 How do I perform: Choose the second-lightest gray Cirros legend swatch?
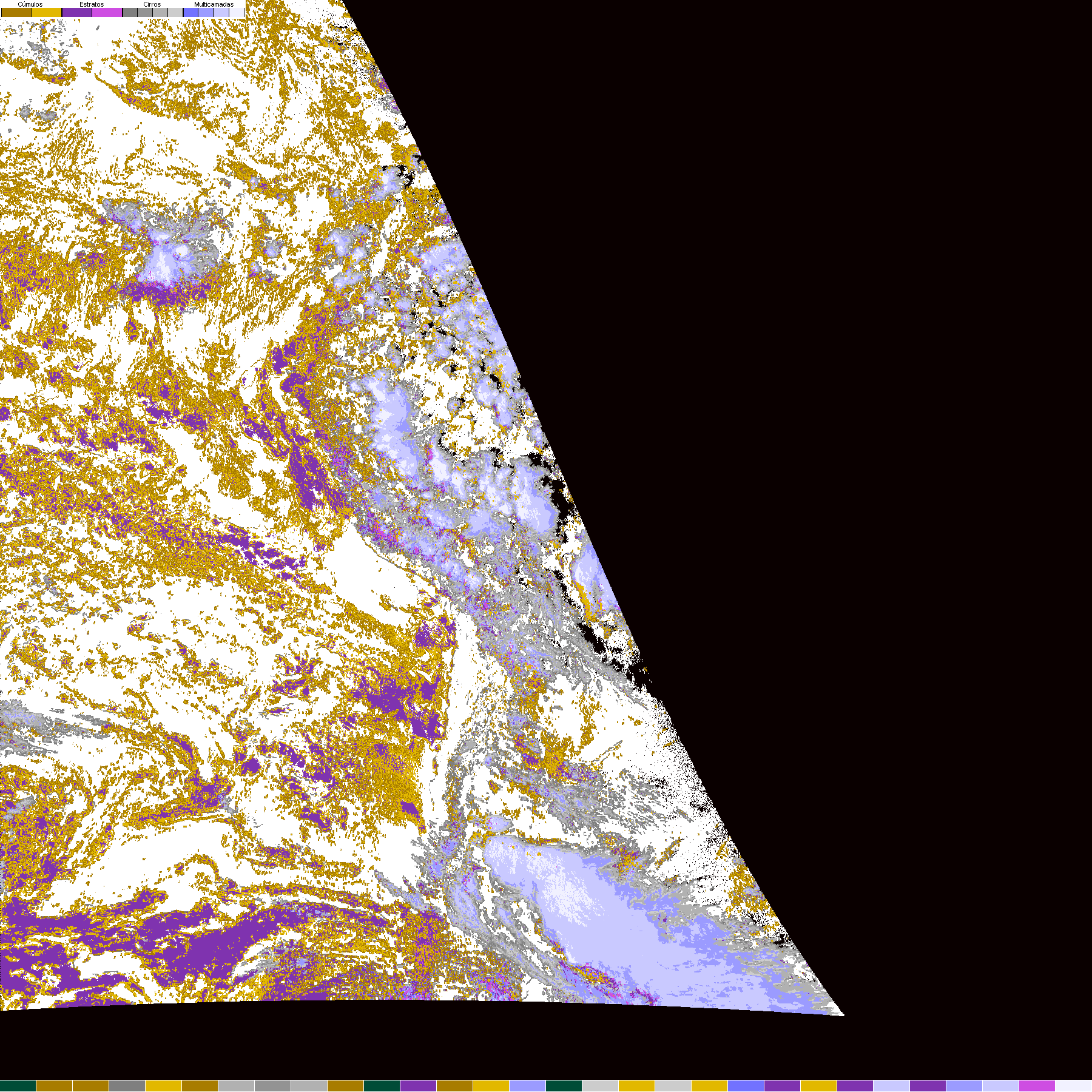tap(160, 12)
